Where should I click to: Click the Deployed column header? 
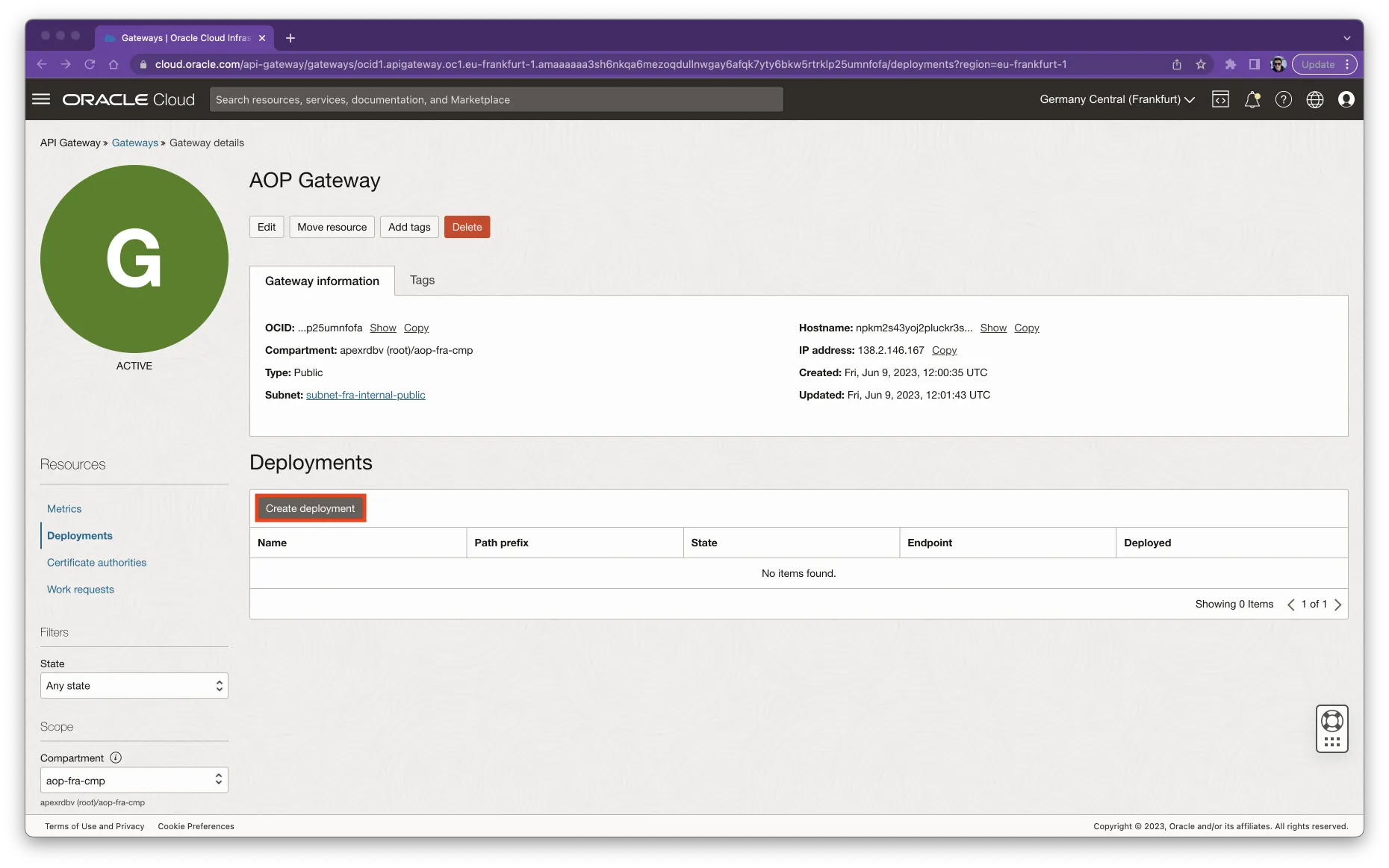[x=1148, y=543]
